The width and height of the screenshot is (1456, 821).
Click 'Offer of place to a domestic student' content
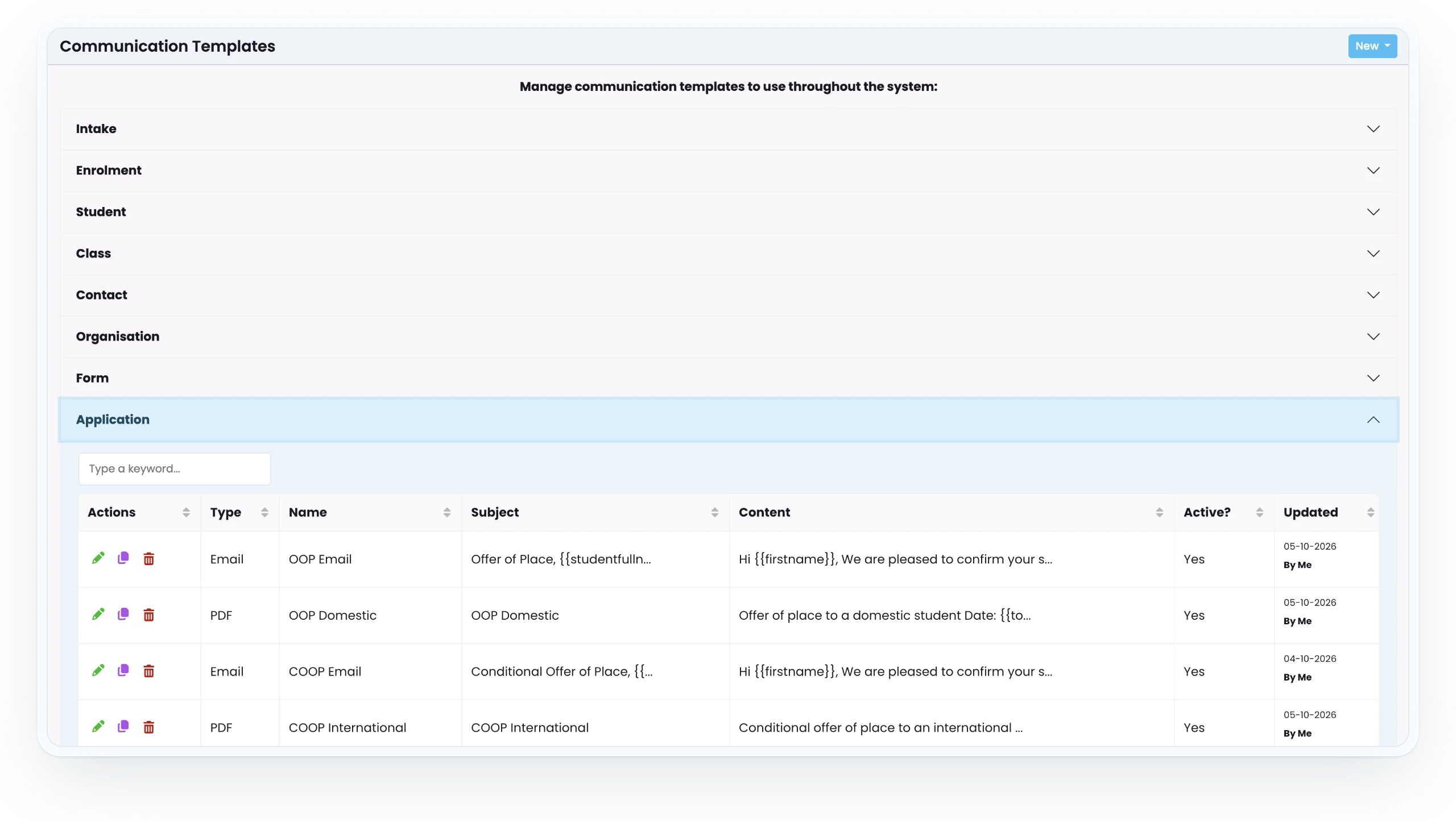click(x=884, y=615)
